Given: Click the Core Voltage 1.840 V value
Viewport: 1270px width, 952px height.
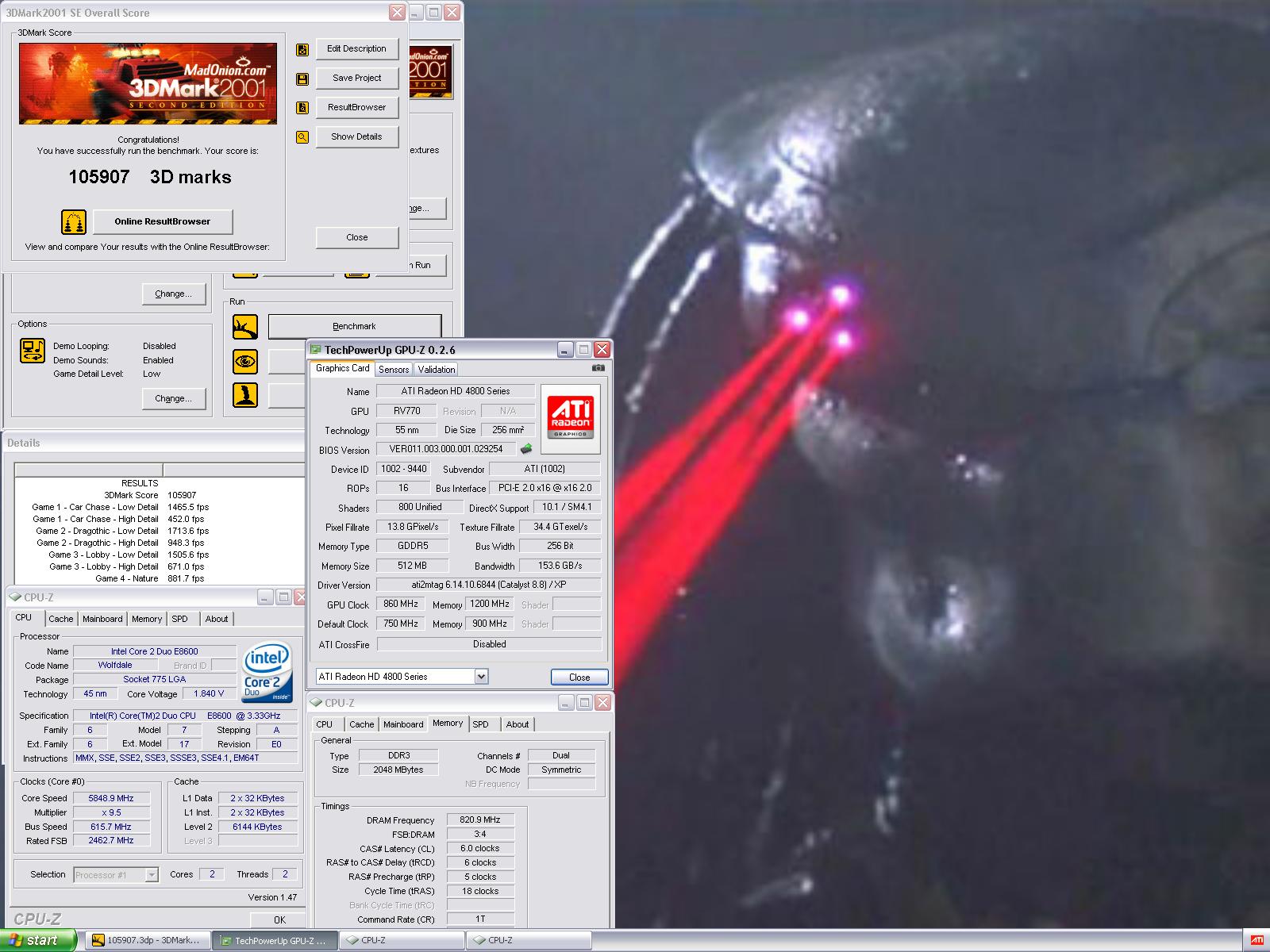Looking at the screenshot, I should [x=210, y=693].
